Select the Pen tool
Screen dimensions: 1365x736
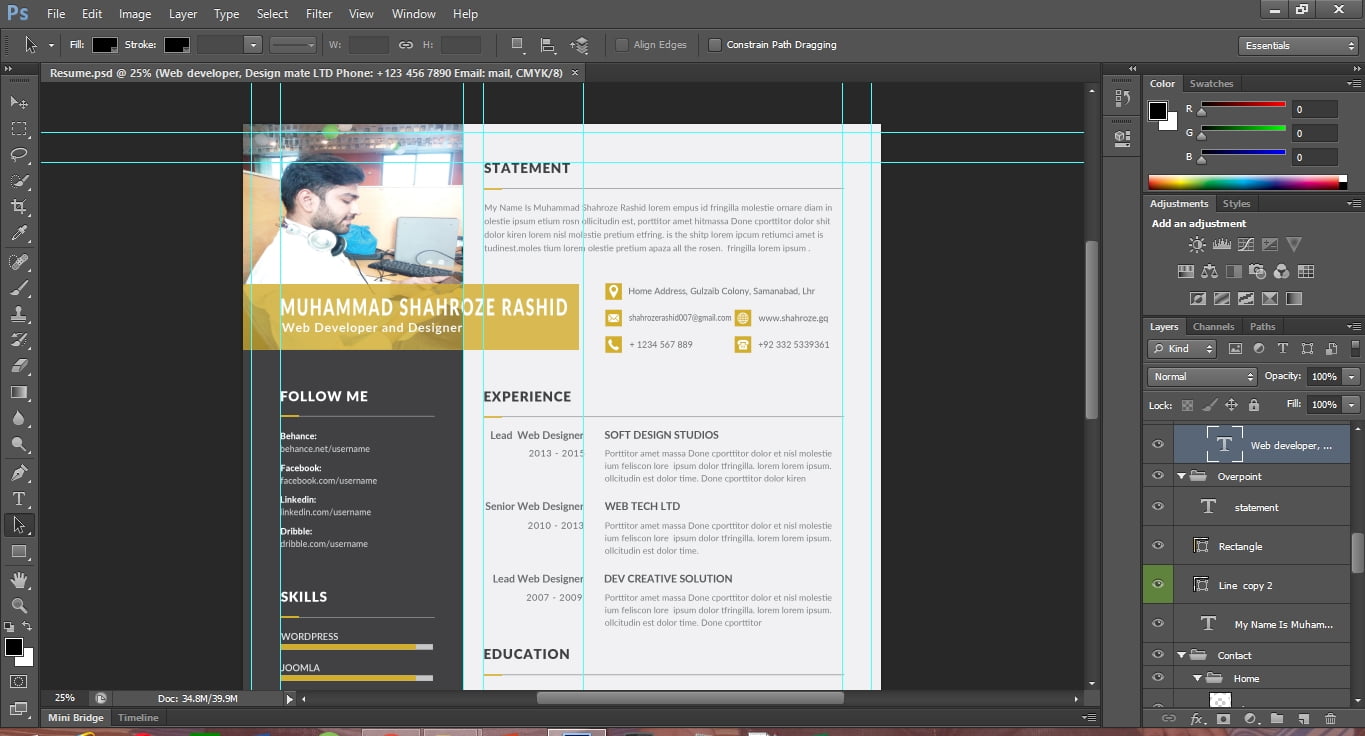[x=19, y=473]
